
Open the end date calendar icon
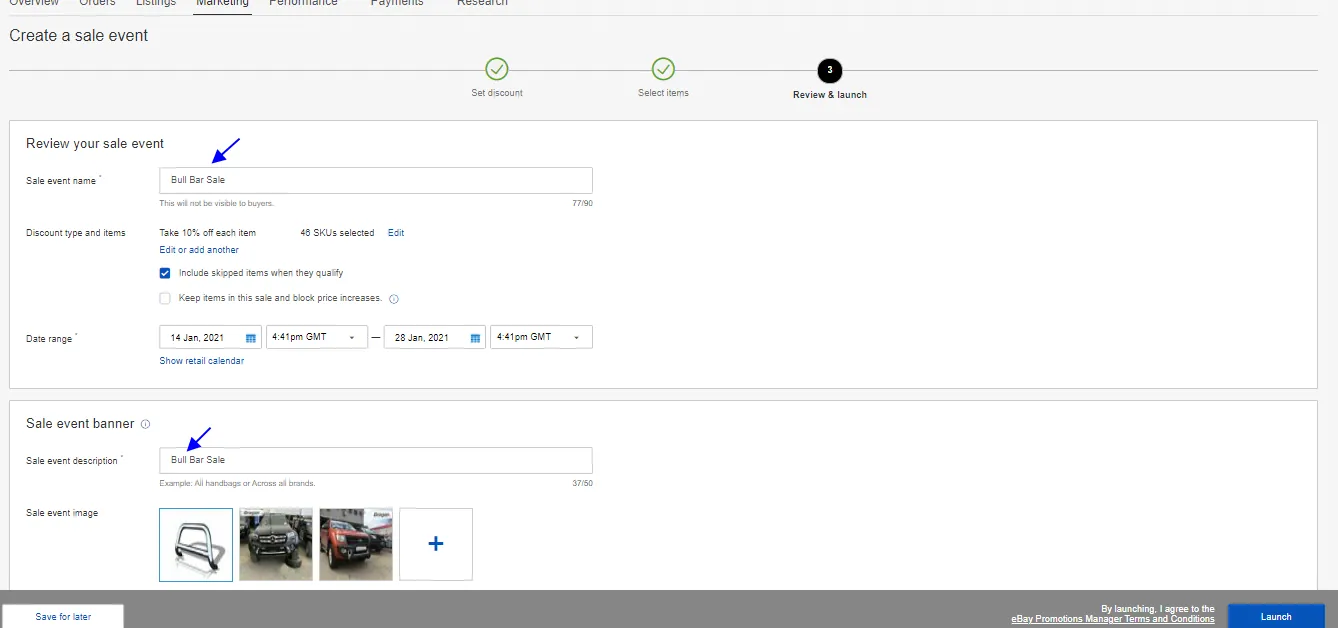coord(475,338)
